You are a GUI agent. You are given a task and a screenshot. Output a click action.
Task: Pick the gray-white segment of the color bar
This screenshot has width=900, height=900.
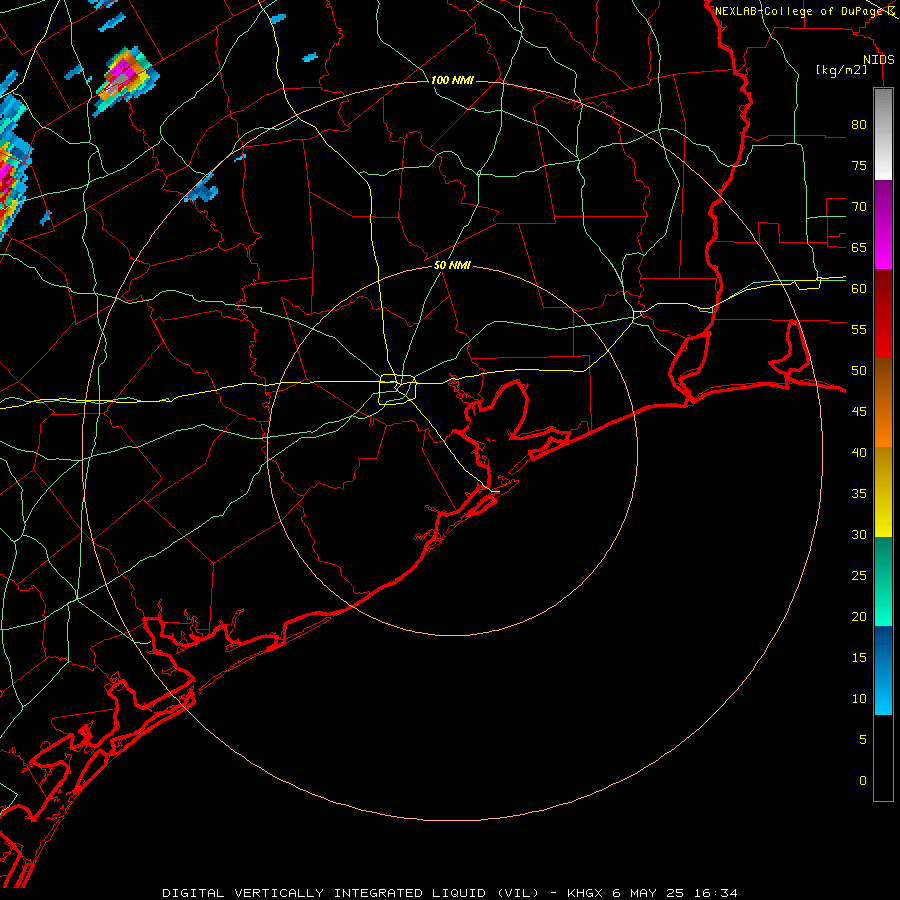[x=883, y=134]
